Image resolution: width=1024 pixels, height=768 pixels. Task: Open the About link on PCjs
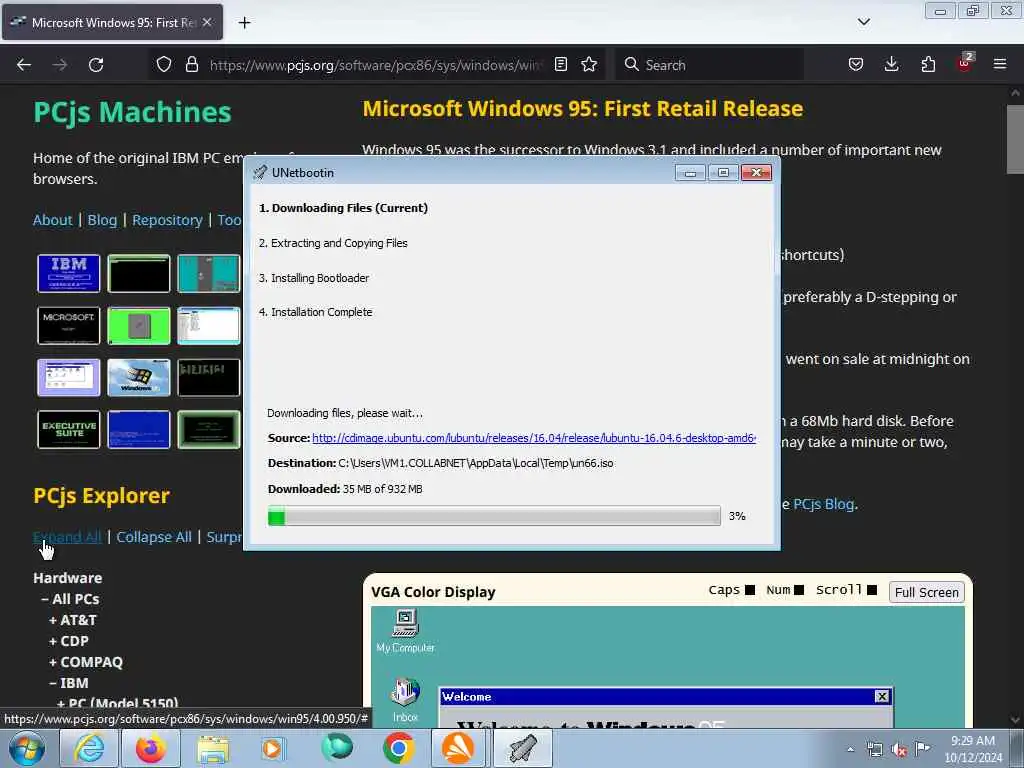point(52,220)
